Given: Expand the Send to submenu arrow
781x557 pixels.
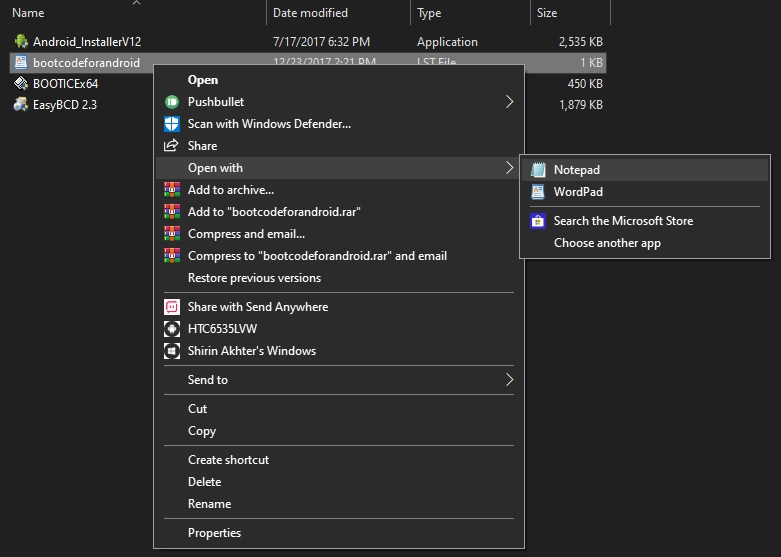Looking at the screenshot, I should [x=509, y=380].
